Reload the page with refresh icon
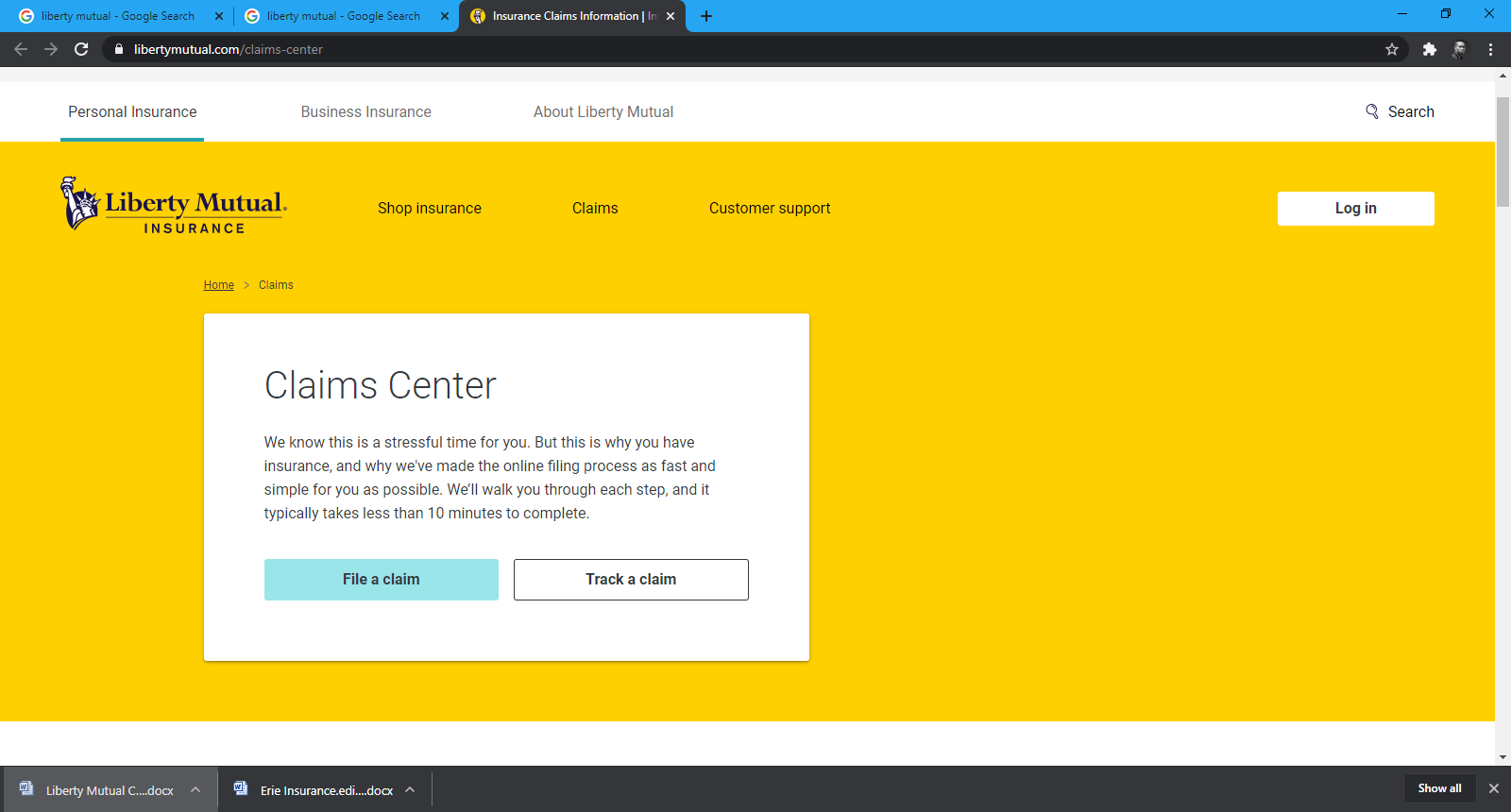This screenshot has width=1511, height=812. click(81, 49)
